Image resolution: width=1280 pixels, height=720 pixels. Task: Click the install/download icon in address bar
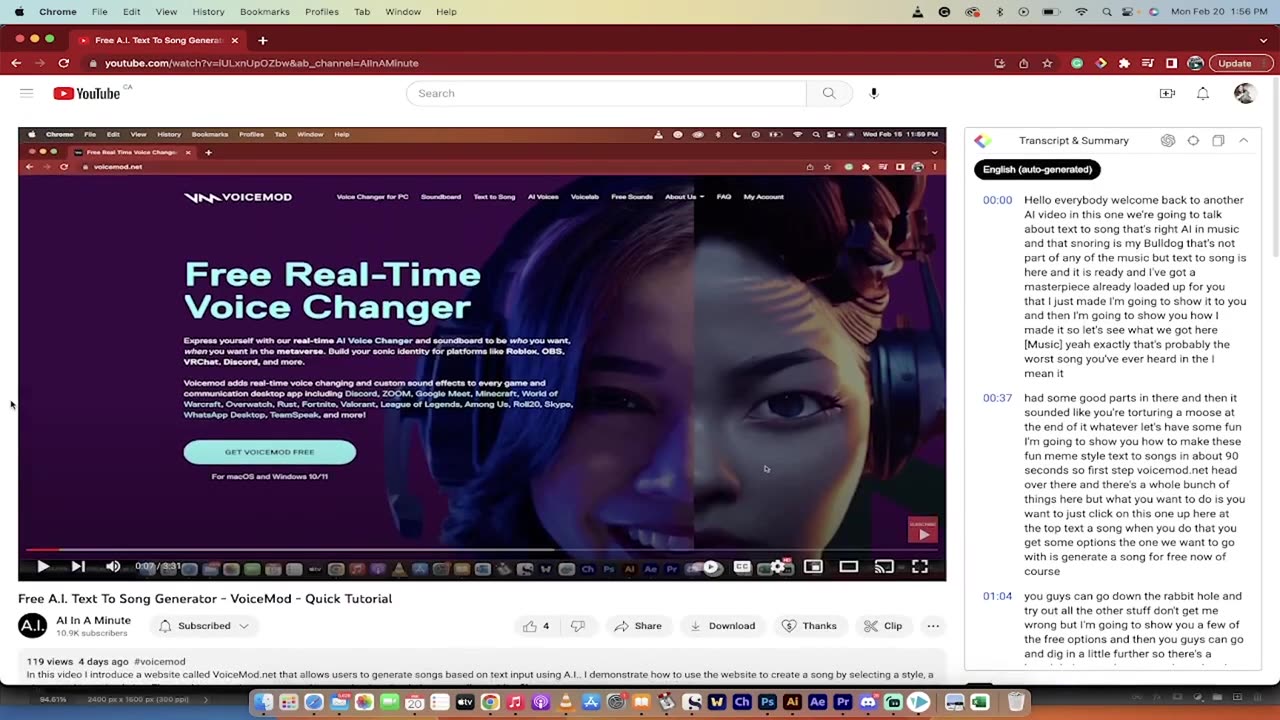point(999,63)
